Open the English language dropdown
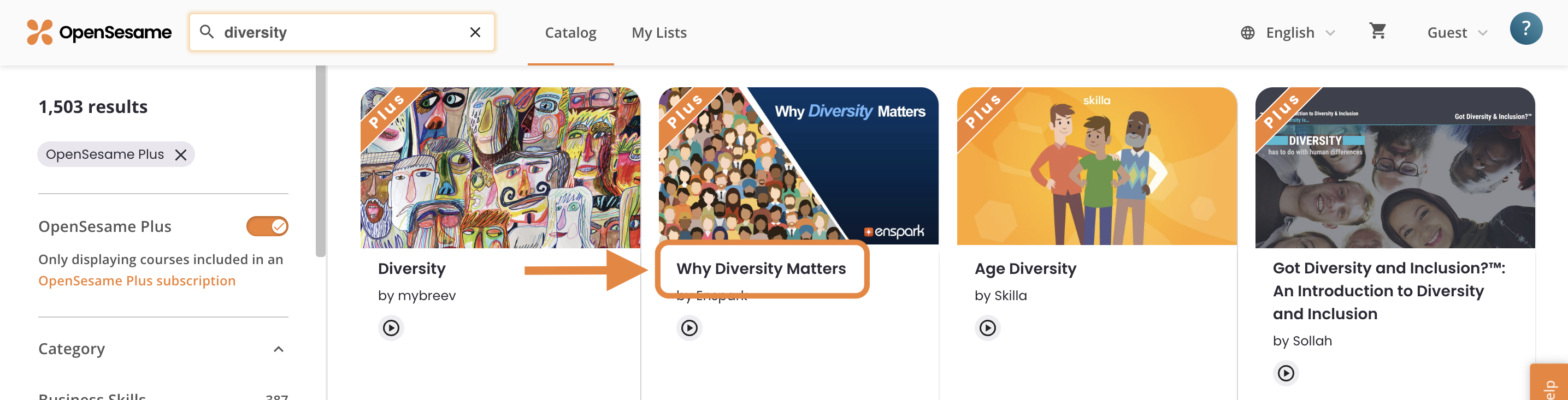Screen dimensions: 1568x400 coord(1288,33)
